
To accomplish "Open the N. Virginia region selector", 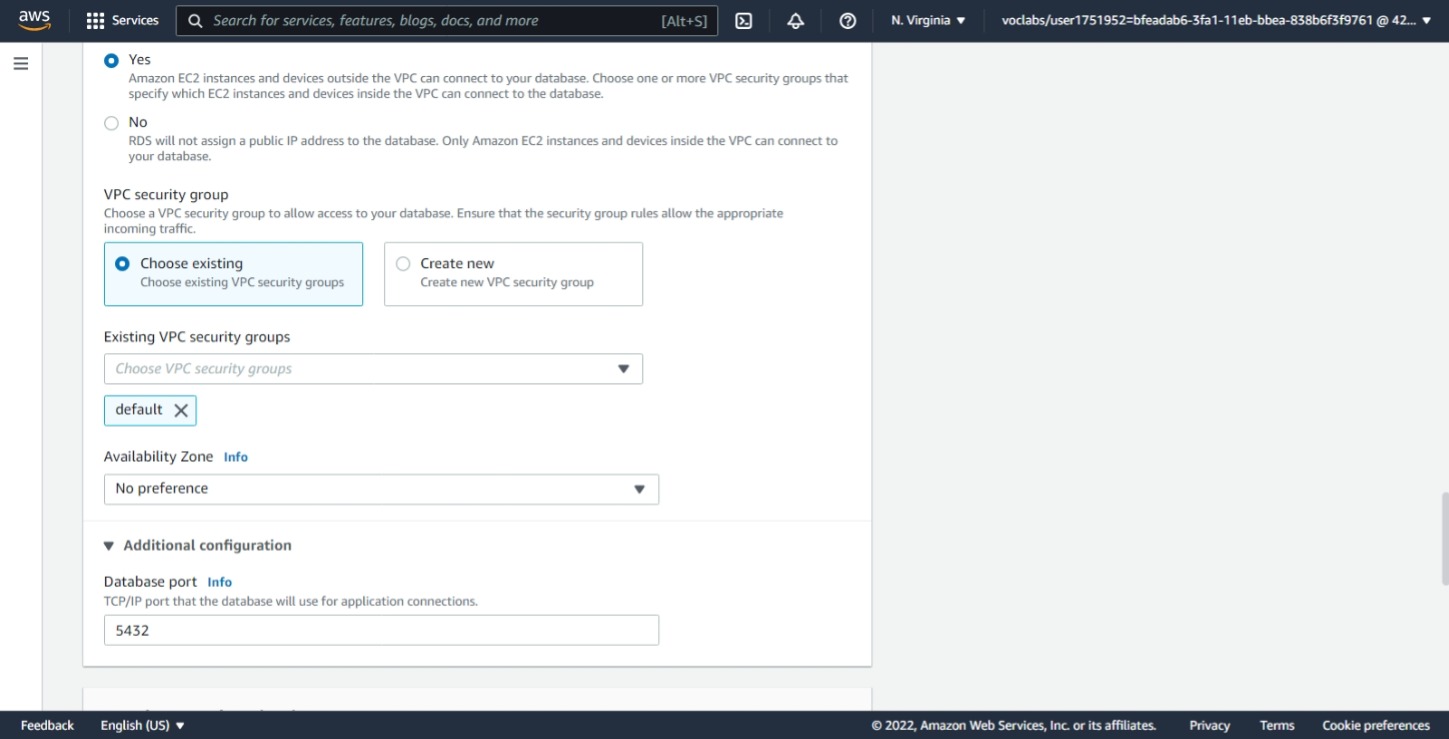I will coord(926,19).
